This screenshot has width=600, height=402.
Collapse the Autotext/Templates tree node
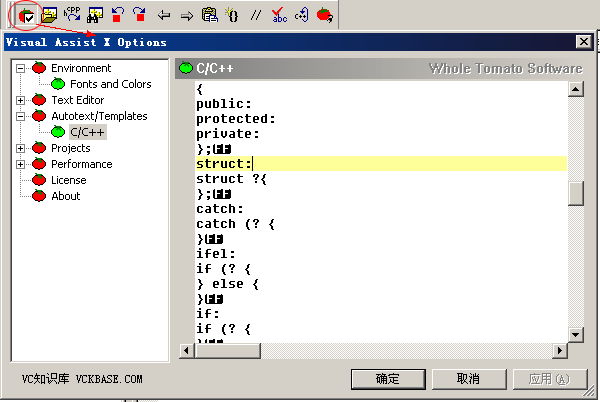(20, 116)
